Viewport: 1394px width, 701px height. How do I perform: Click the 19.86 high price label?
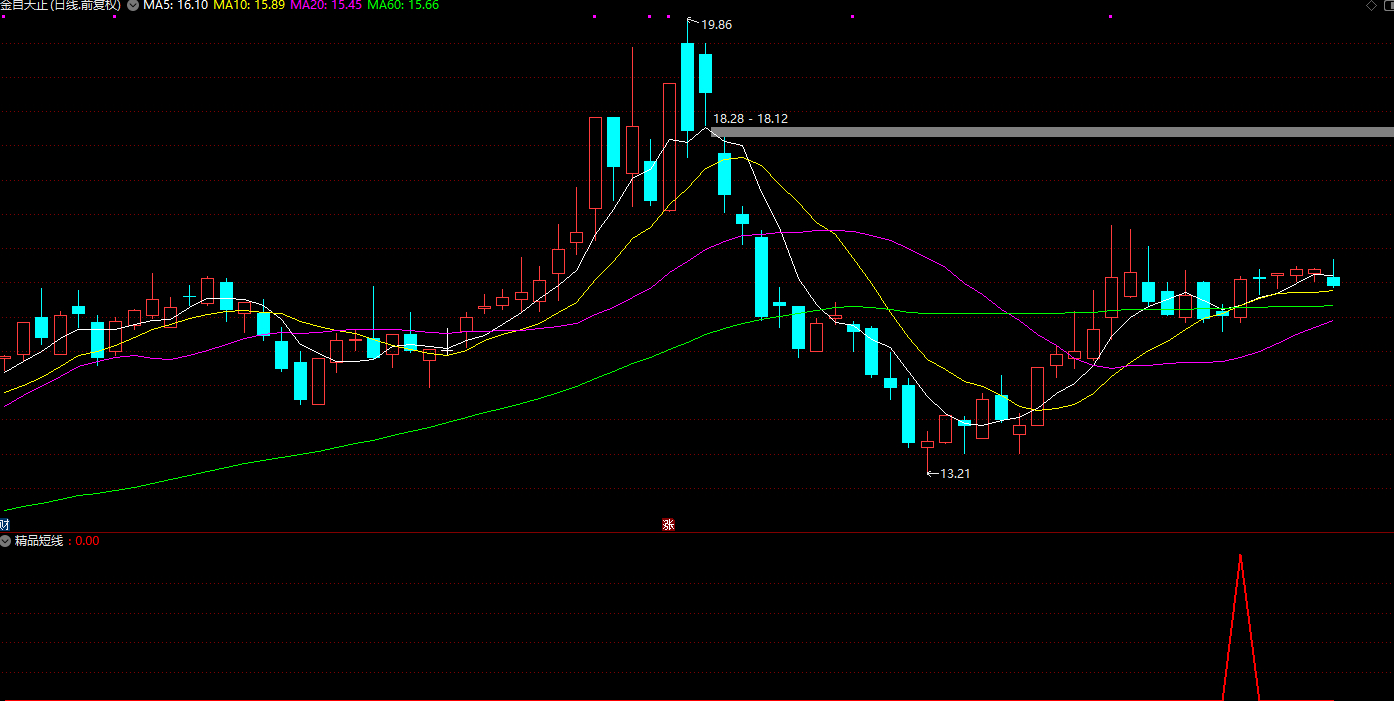click(x=716, y=25)
